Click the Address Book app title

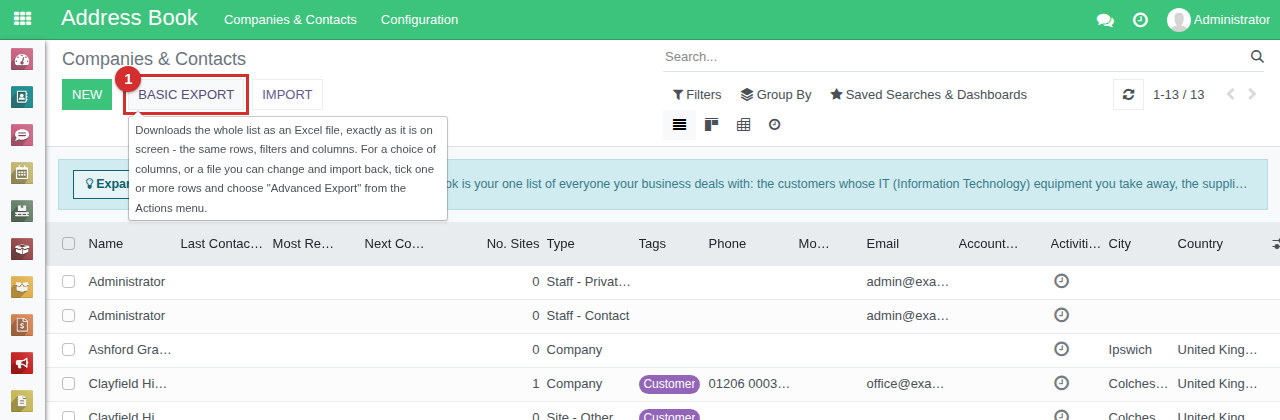(130, 19)
